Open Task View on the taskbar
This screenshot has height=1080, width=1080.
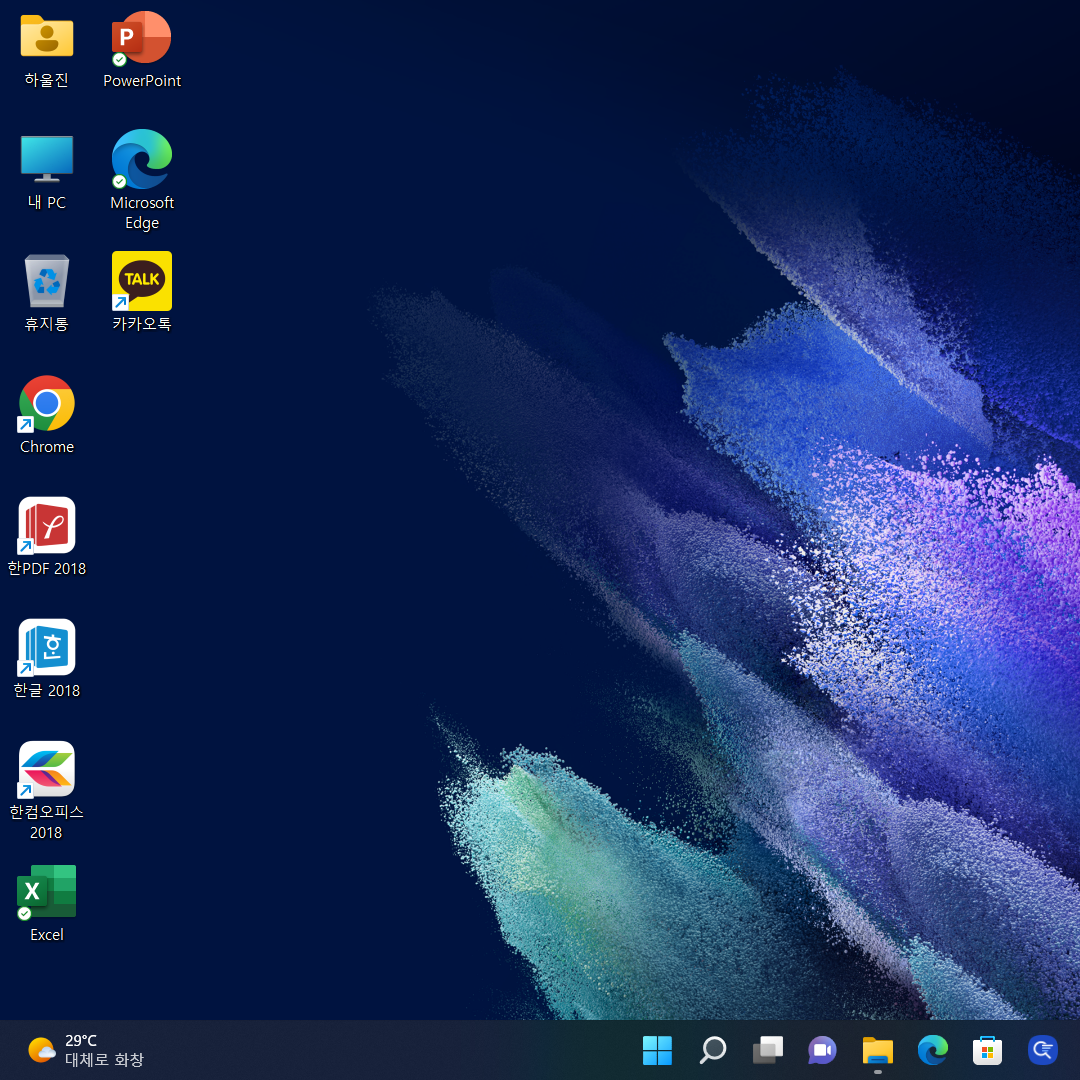tap(767, 1050)
